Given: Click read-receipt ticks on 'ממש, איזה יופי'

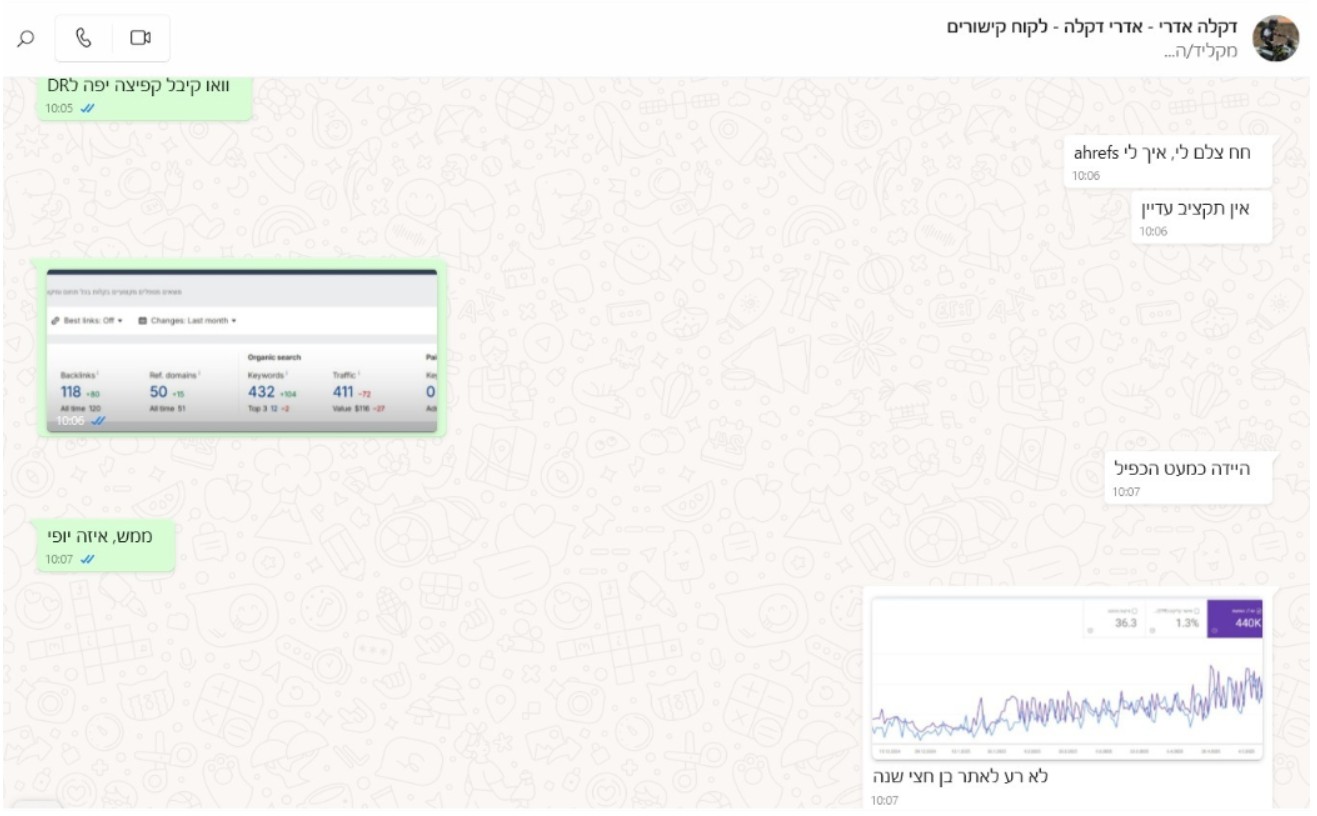Looking at the screenshot, I should pyautogui.click(x=88, y=559).
